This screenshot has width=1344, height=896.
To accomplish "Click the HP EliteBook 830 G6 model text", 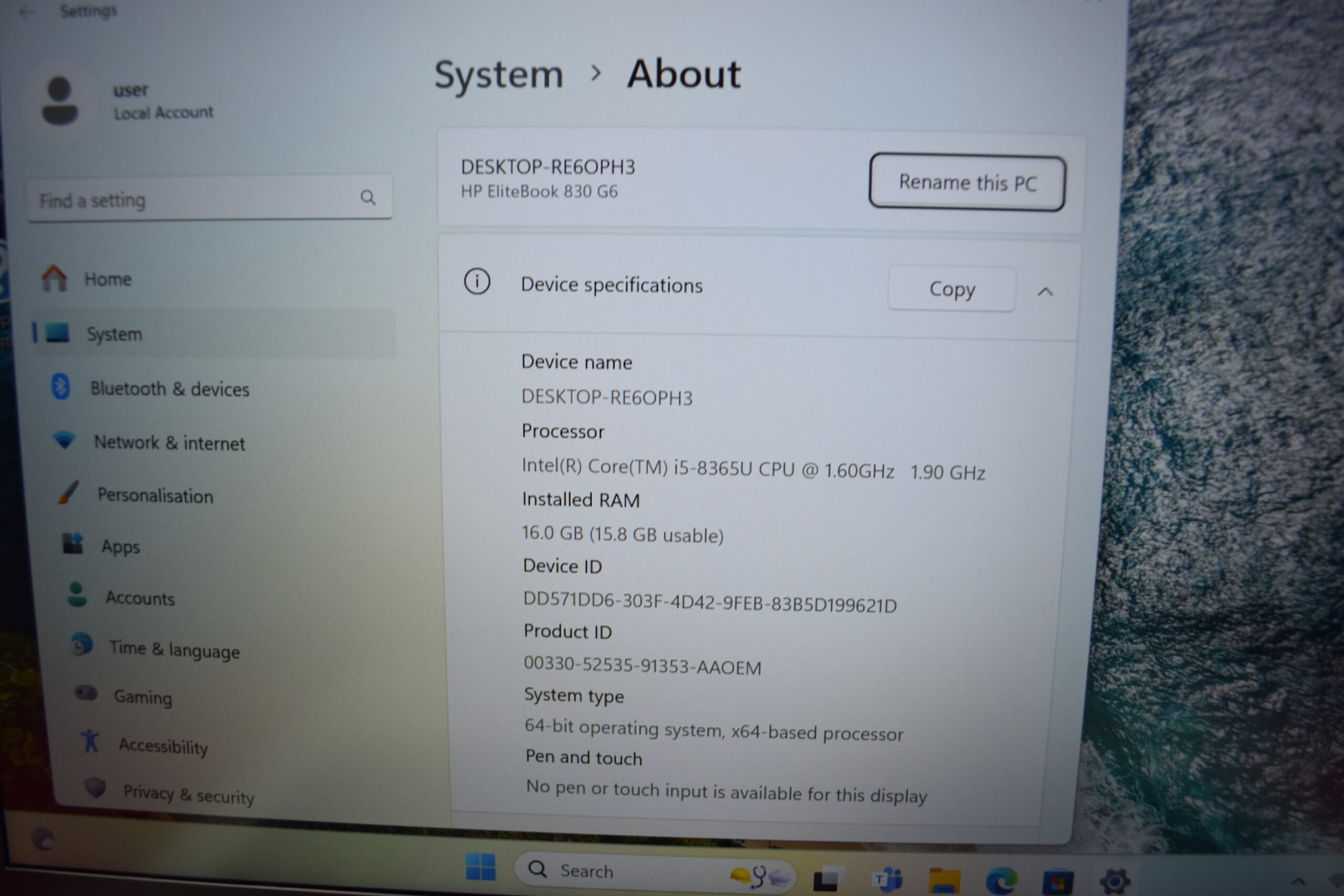I will (539, 191).
